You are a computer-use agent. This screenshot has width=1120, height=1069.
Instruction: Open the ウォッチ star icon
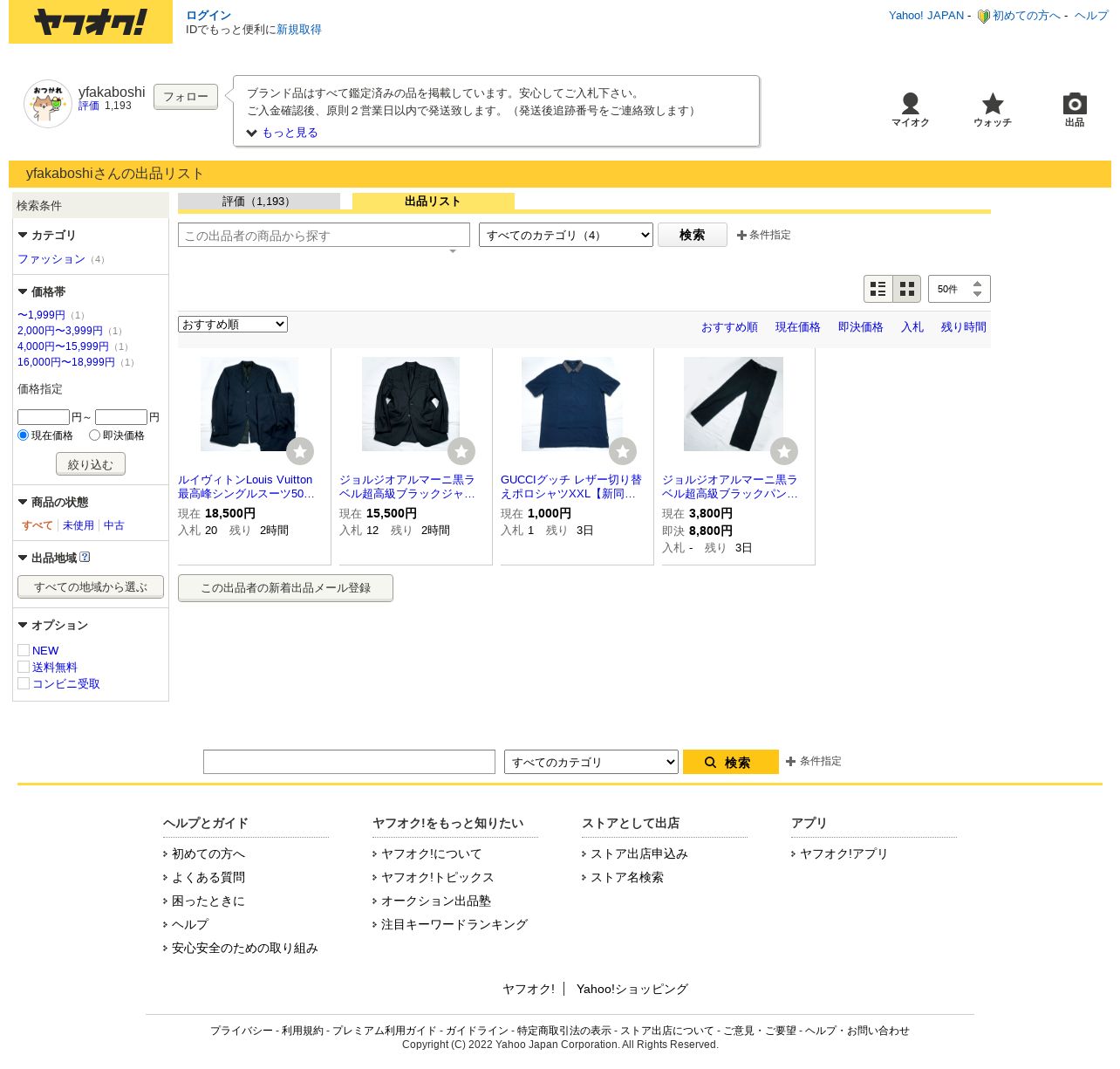pyautogui.click(x=993, y=103)
